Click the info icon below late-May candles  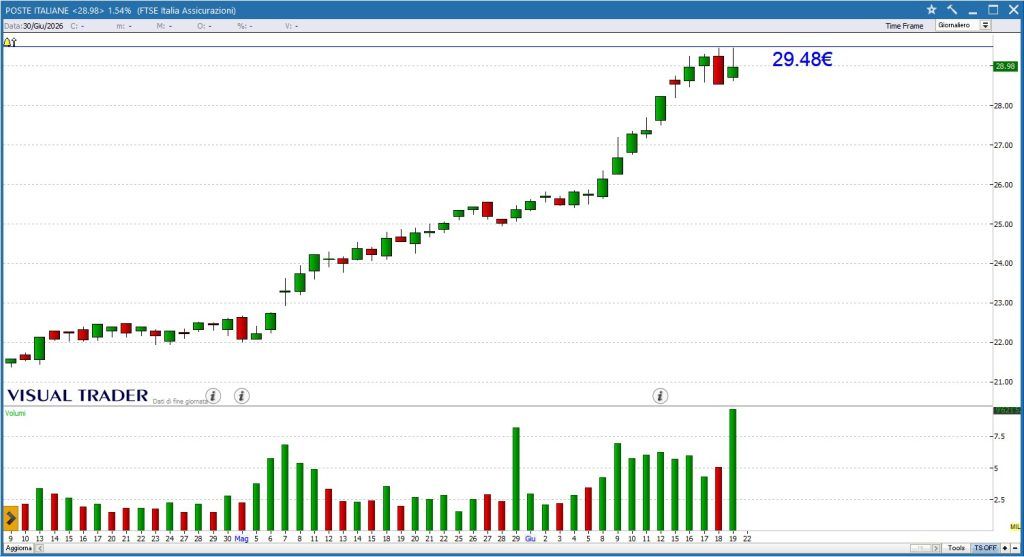(x=660, y=396)
